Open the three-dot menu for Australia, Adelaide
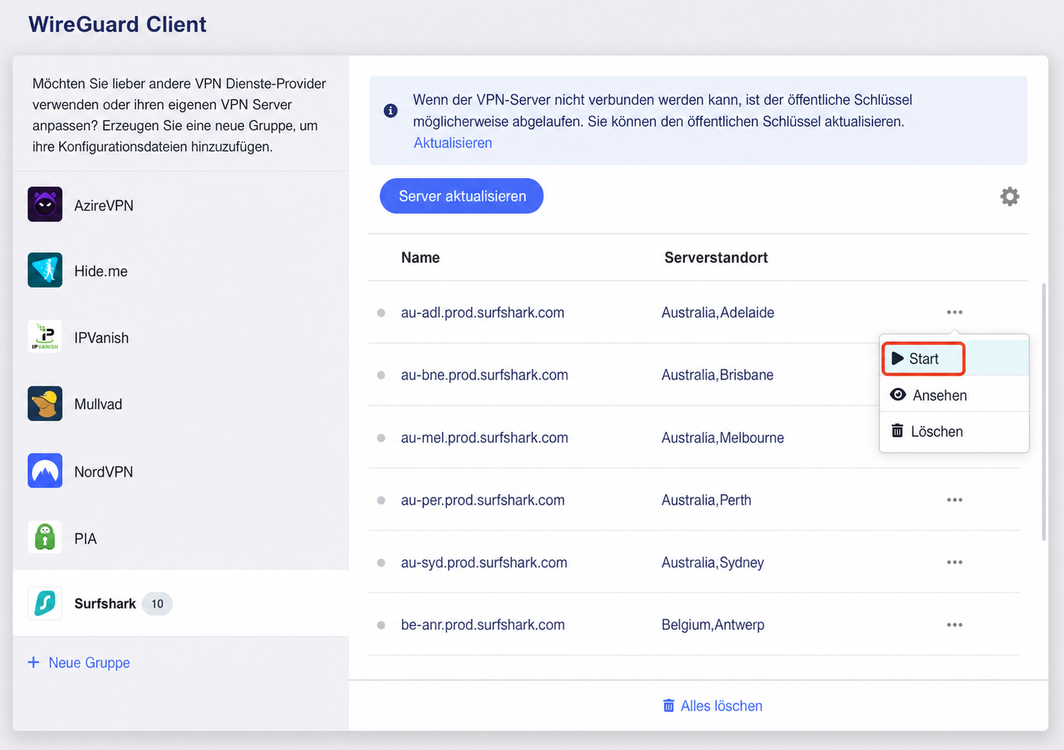 [x=955, y=312]
